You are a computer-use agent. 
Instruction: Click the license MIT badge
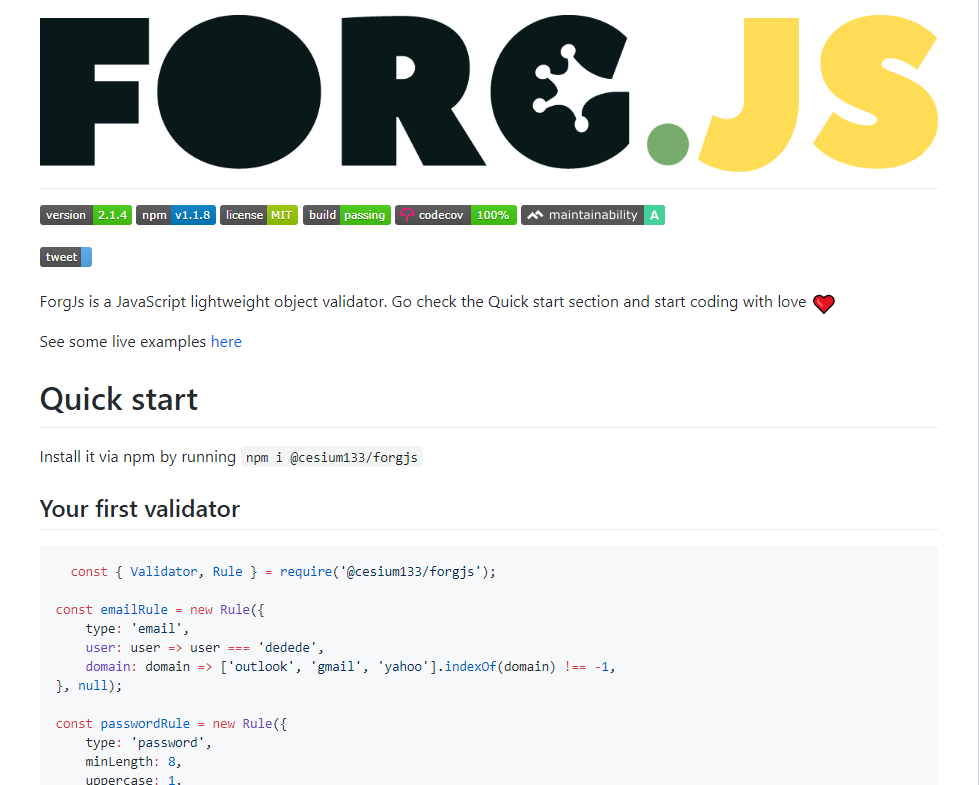pyautogui.click(x=258, y=215)
